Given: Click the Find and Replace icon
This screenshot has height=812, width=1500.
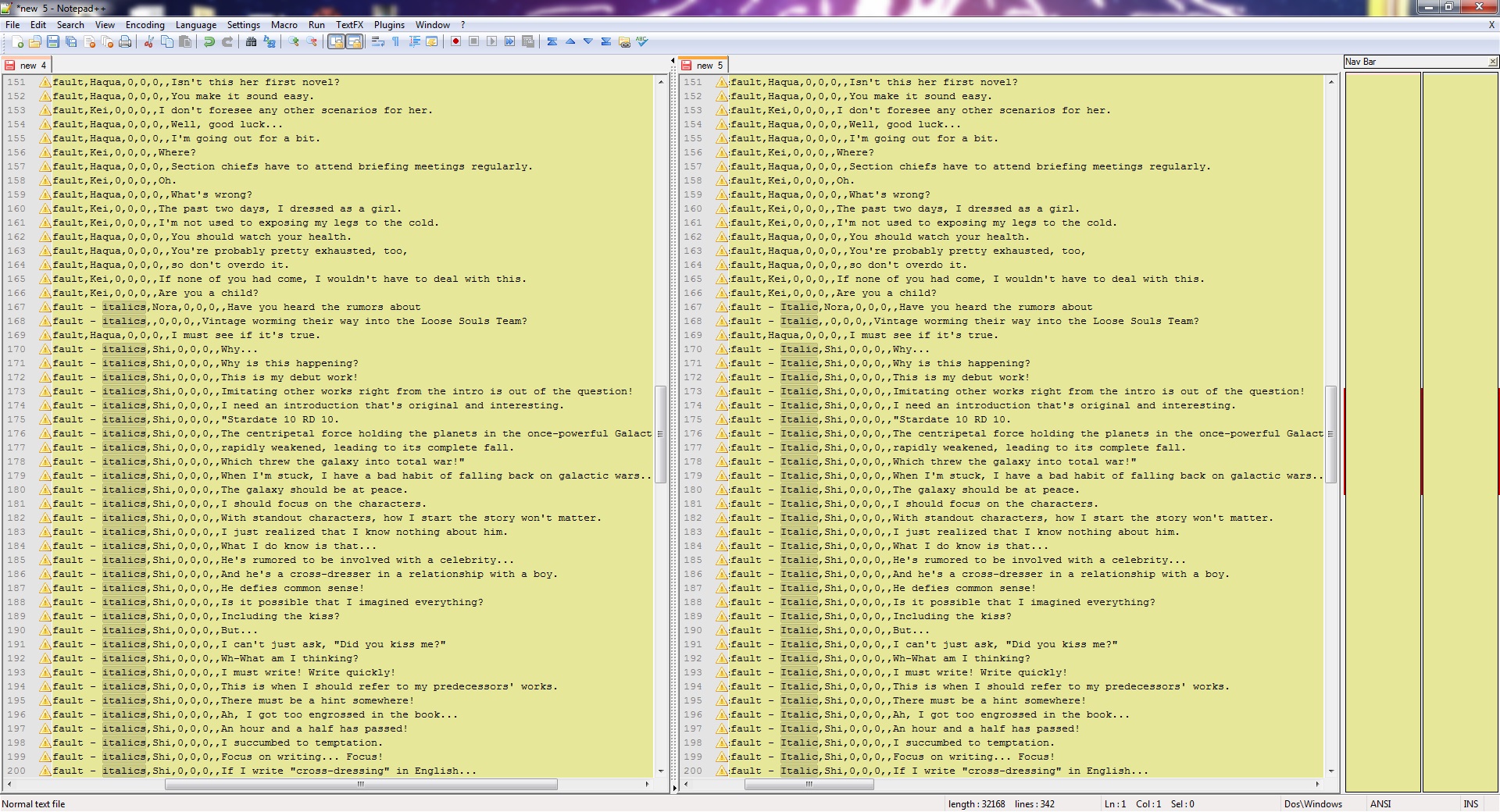Looking at the screenshot, I should pos(270,42).
